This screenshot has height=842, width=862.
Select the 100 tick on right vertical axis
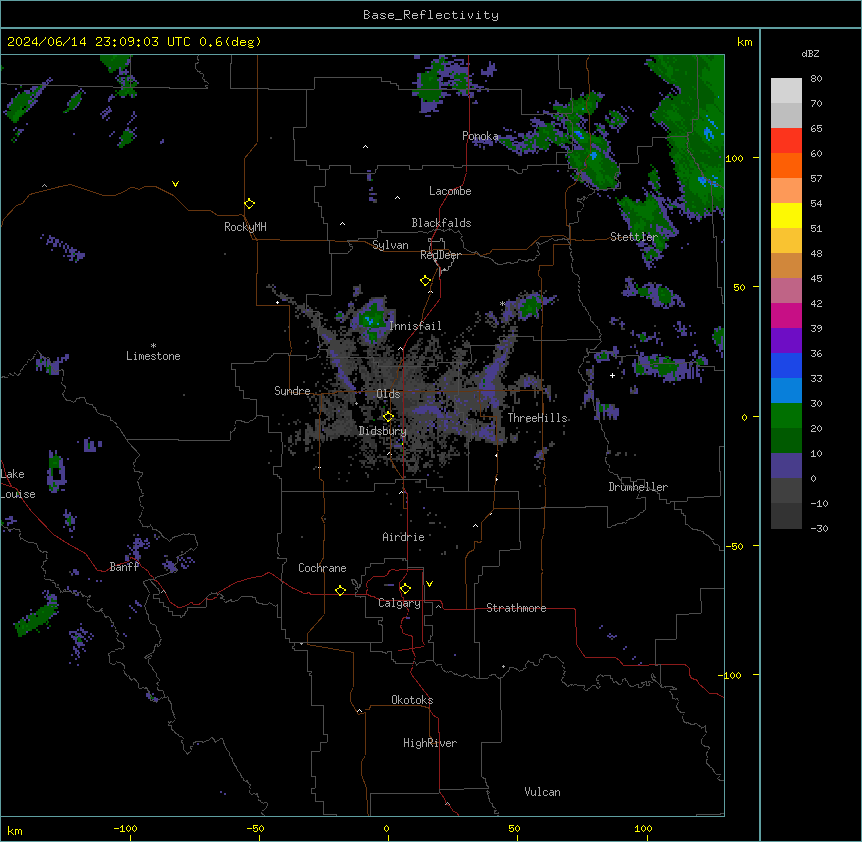734,158
